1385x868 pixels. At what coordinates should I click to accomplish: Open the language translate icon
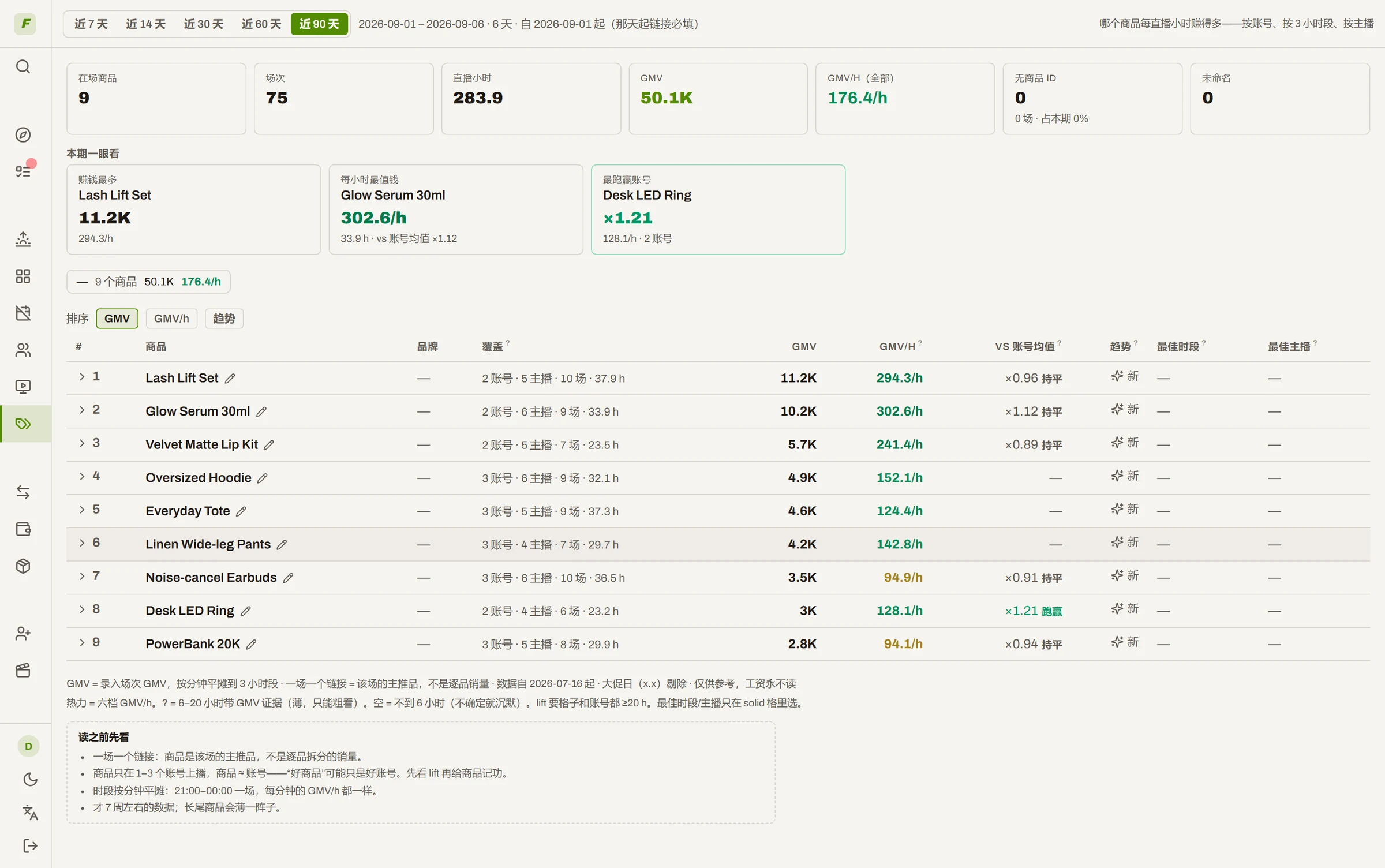[30, 813]
